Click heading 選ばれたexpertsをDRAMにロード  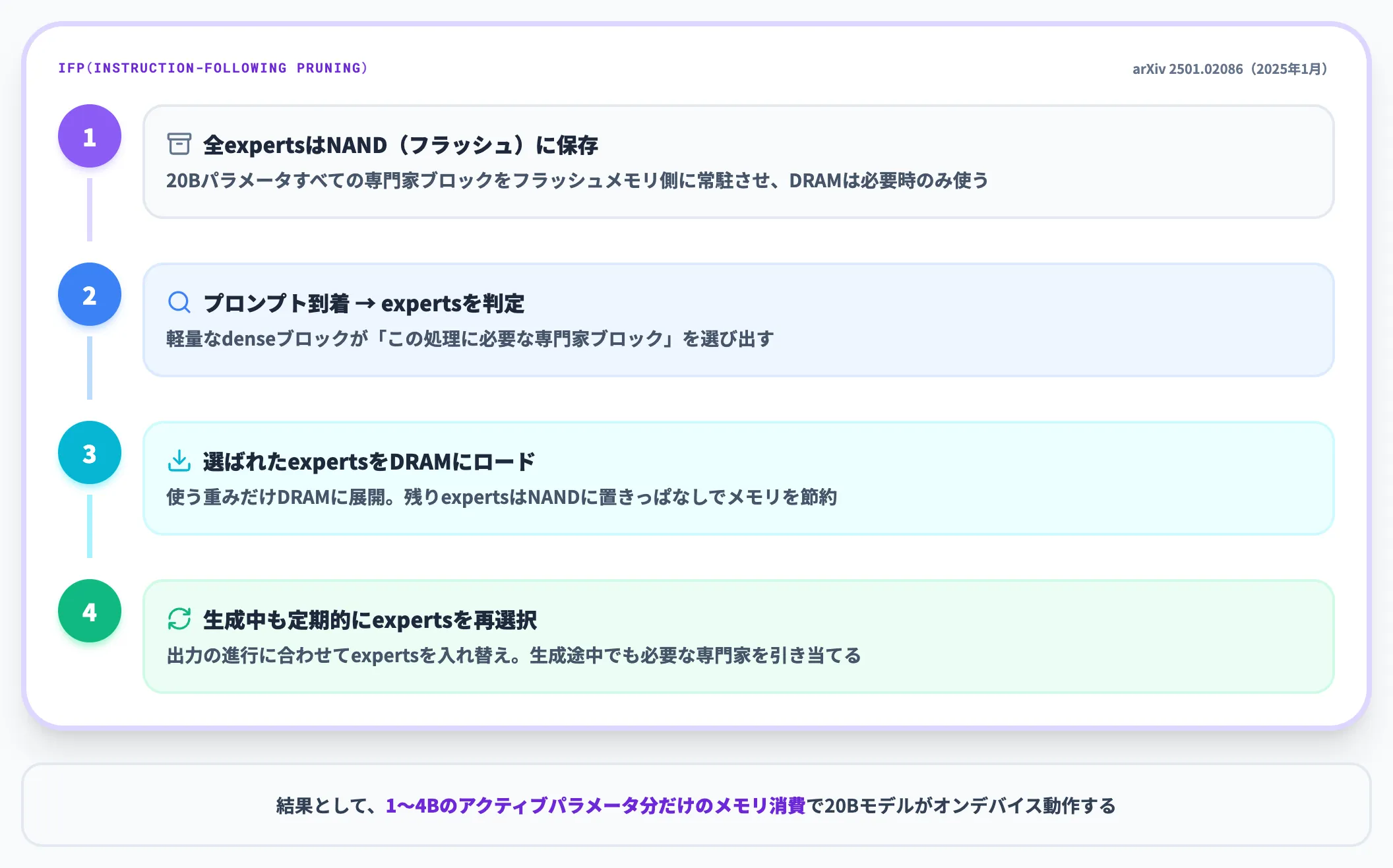[369, 461]
